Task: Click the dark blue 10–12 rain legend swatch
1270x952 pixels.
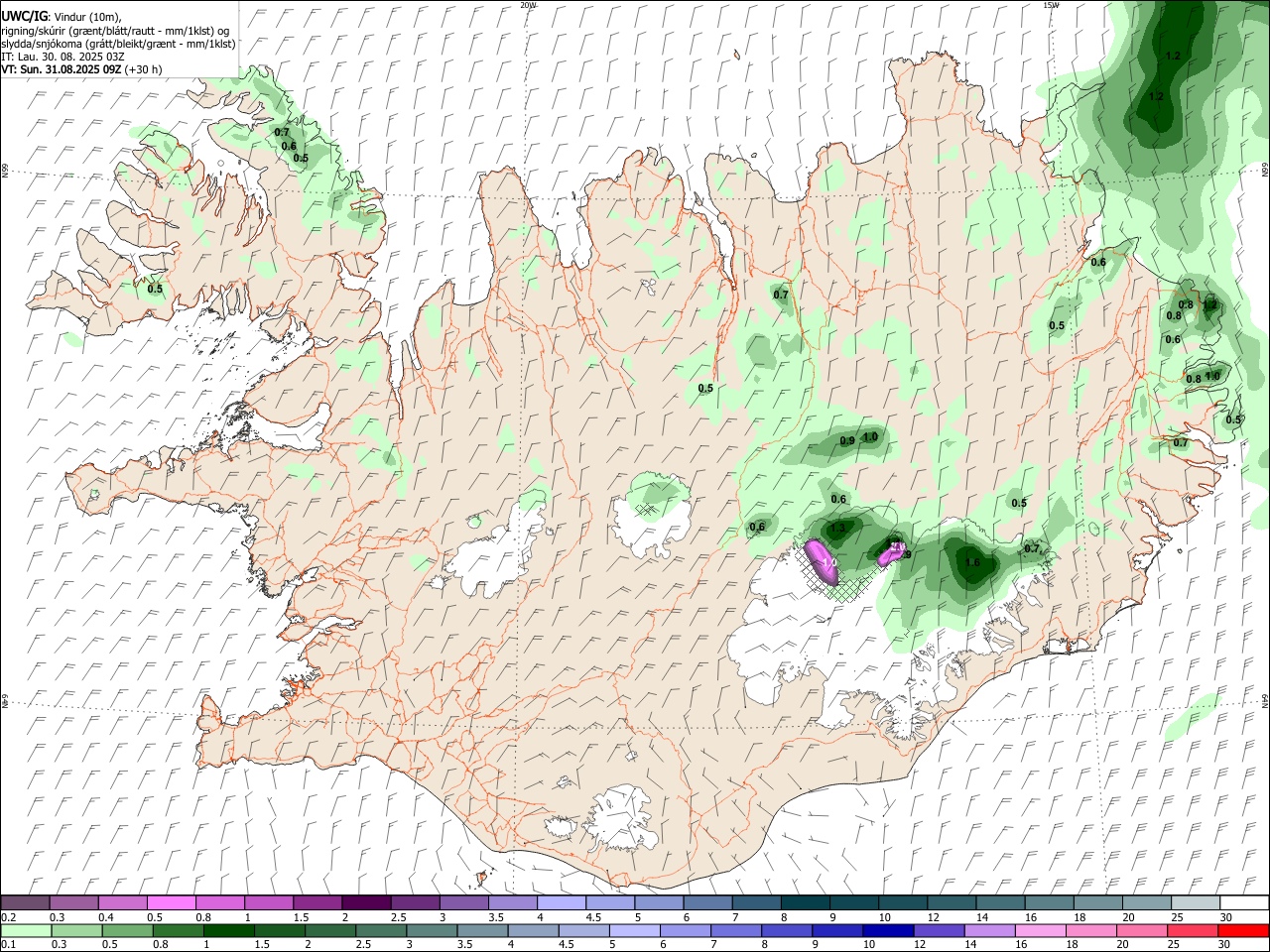Action: (x=887, y=930)
